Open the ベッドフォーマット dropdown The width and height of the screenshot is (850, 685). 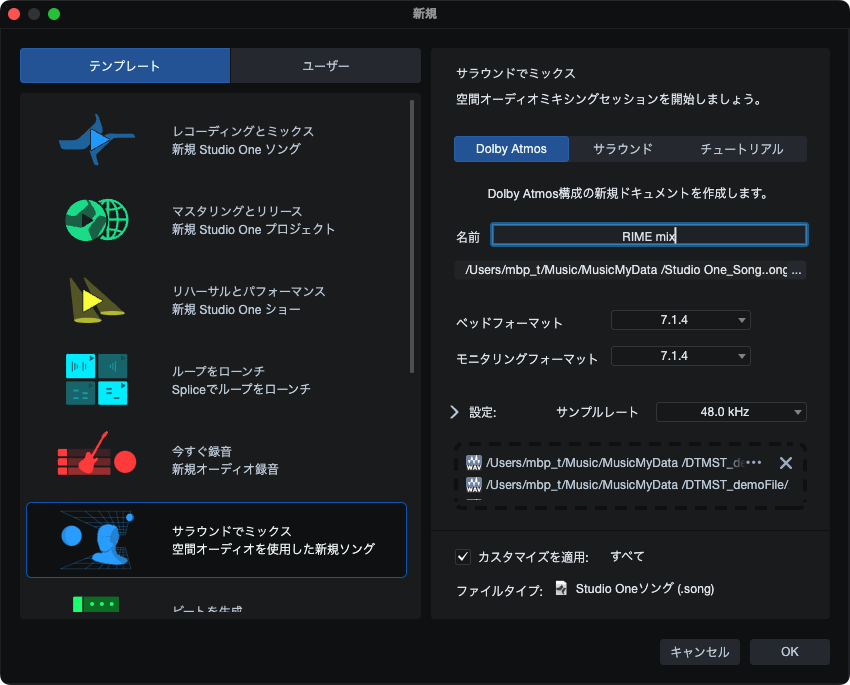pos(680,320)
